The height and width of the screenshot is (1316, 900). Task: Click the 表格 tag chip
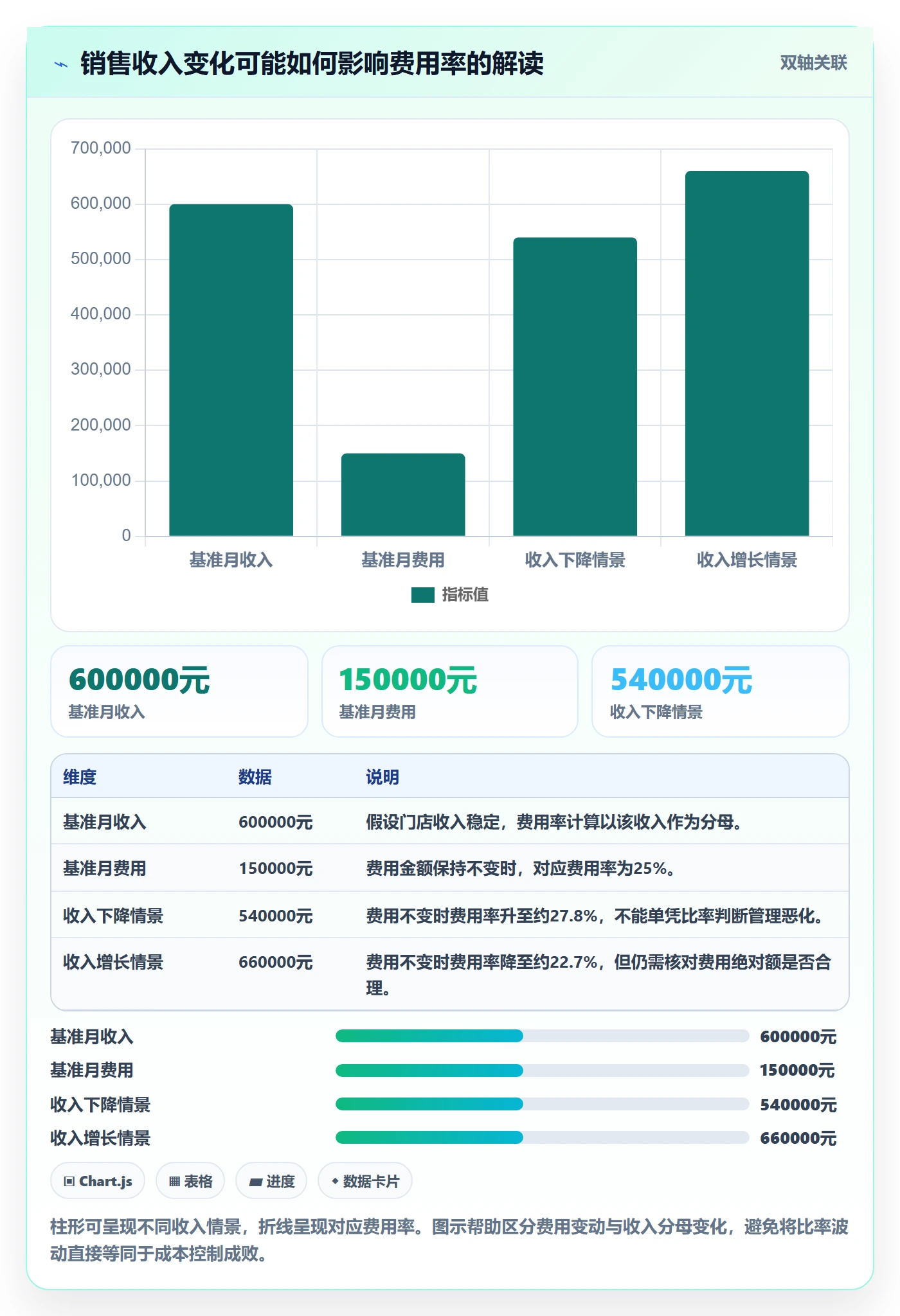(x=190, y=1181)
